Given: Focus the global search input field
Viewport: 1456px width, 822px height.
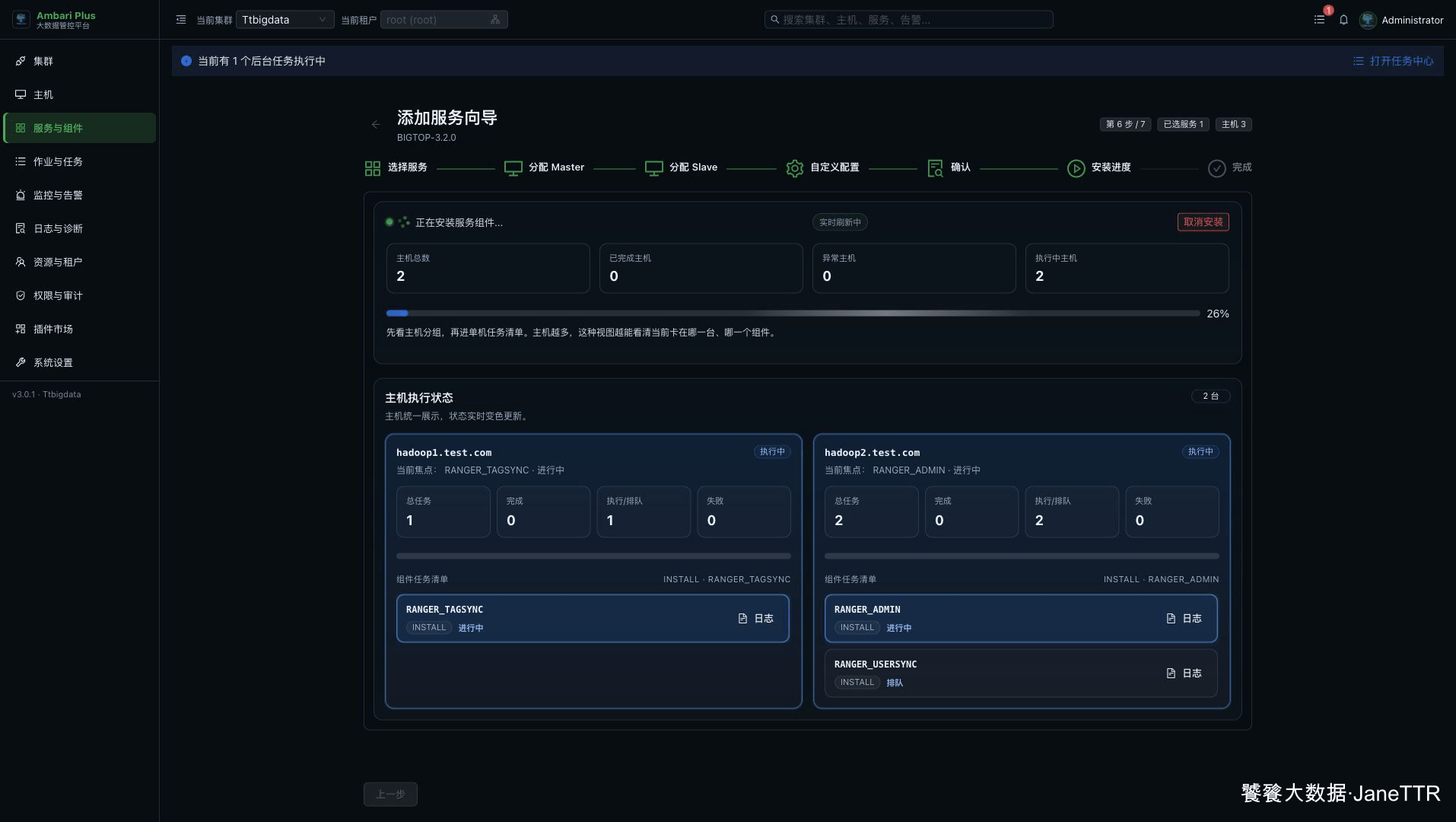Looking at the screenshot, I should (908, 20).
